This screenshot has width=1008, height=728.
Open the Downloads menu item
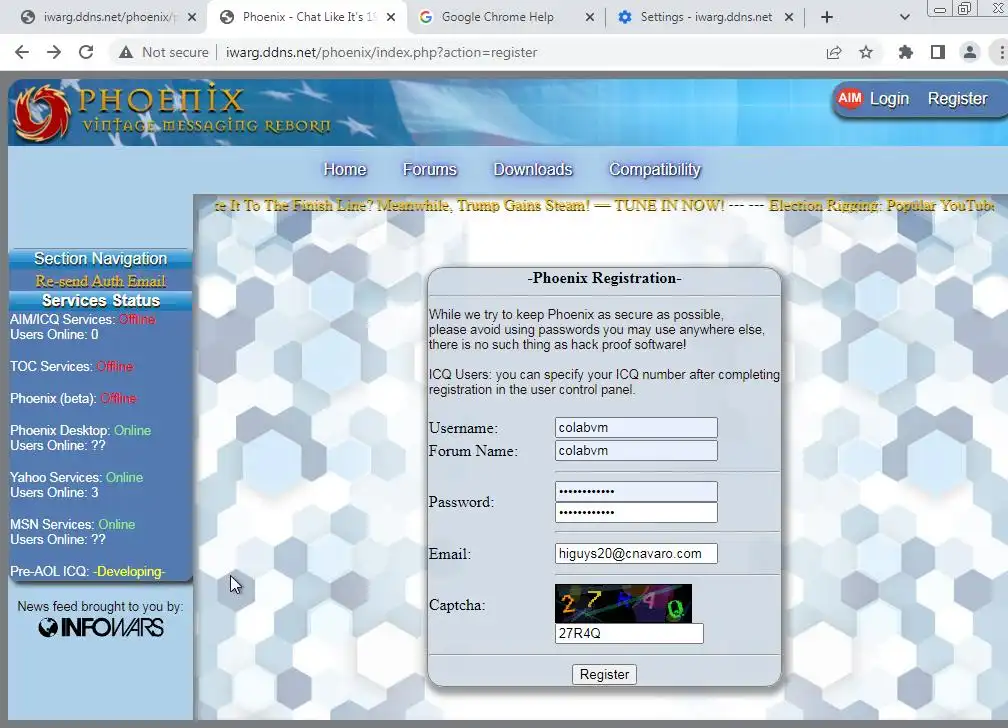point(533,169)
